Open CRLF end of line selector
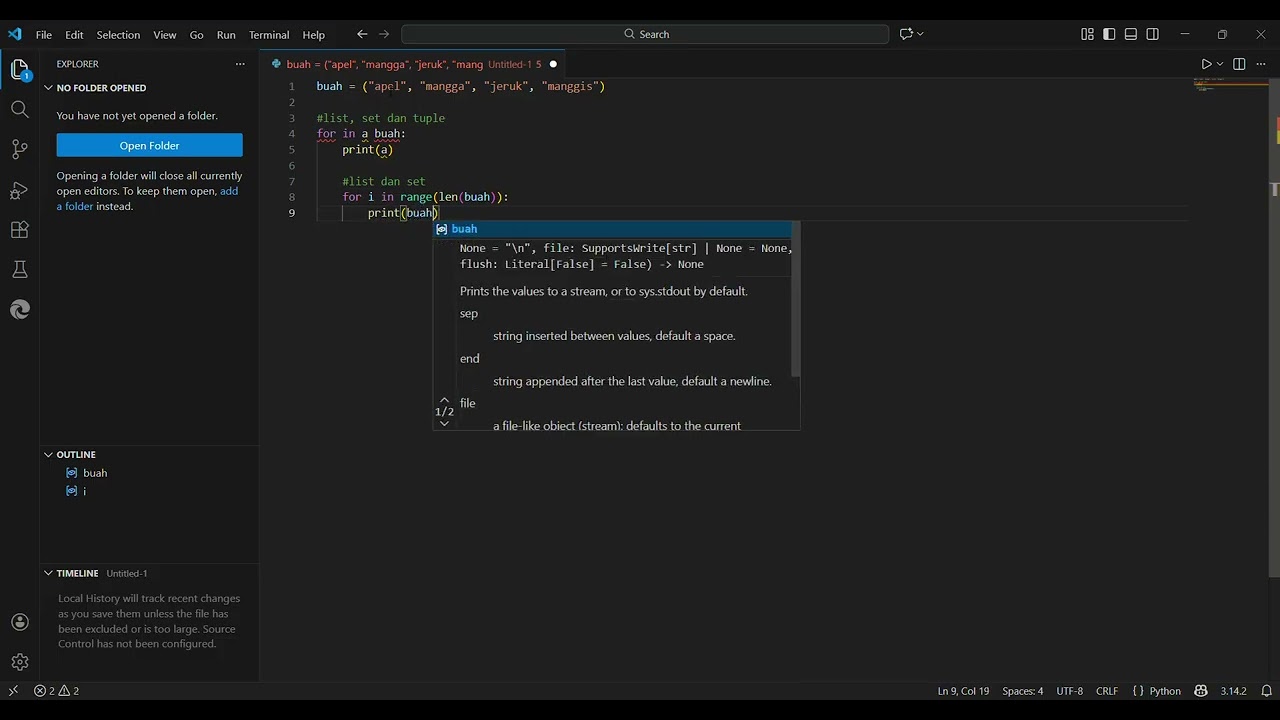The width and height of the screenshot is (1280, 720). coord(1107,691)
